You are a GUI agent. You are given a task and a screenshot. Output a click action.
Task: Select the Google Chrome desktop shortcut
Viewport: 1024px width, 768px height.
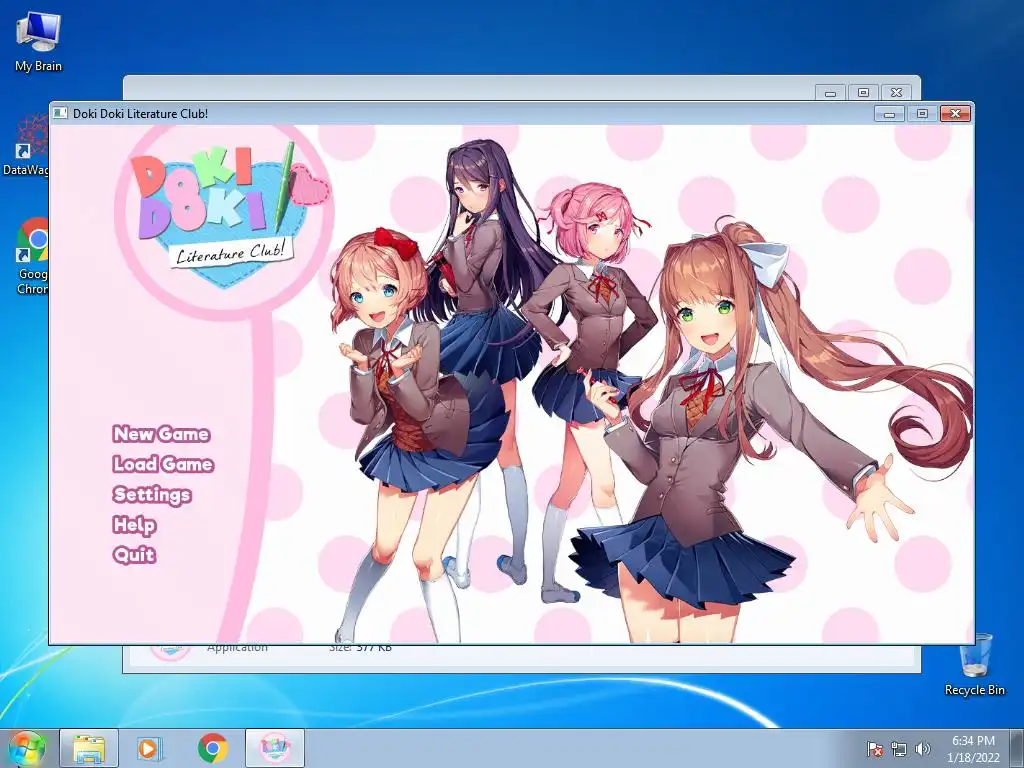tap(31, 256)
